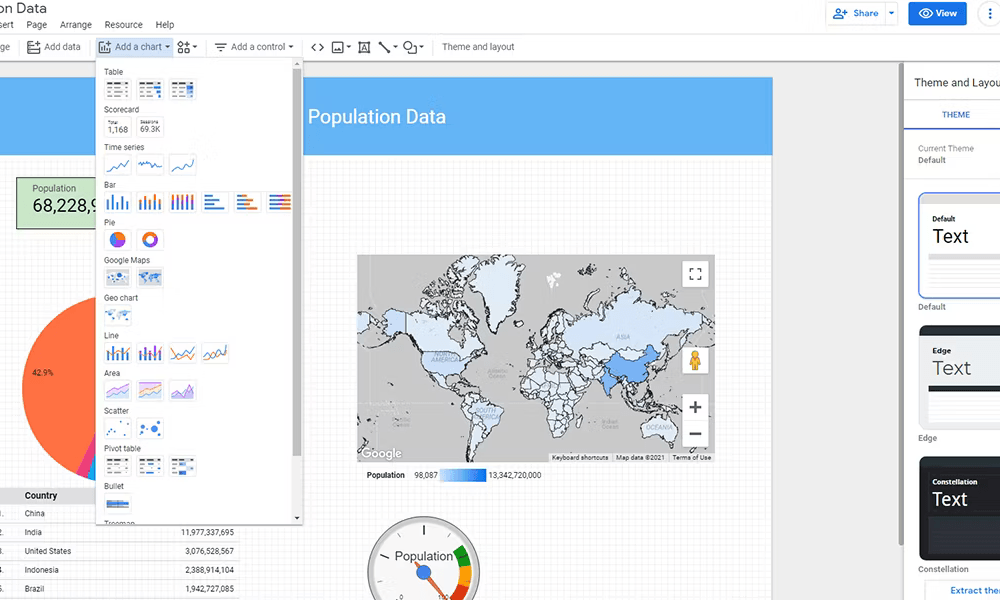Select the plain table chart icon
This screenshot has height=600, width=1000.
[117, 90]
